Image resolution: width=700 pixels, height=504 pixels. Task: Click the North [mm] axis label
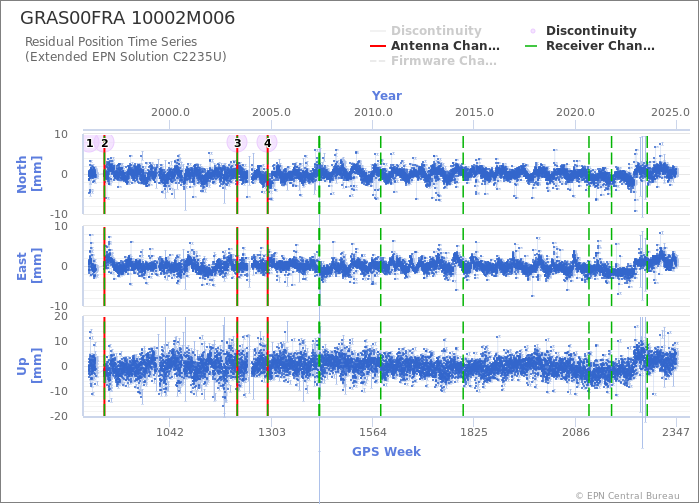pyautogui.click(x=29, y=174)
